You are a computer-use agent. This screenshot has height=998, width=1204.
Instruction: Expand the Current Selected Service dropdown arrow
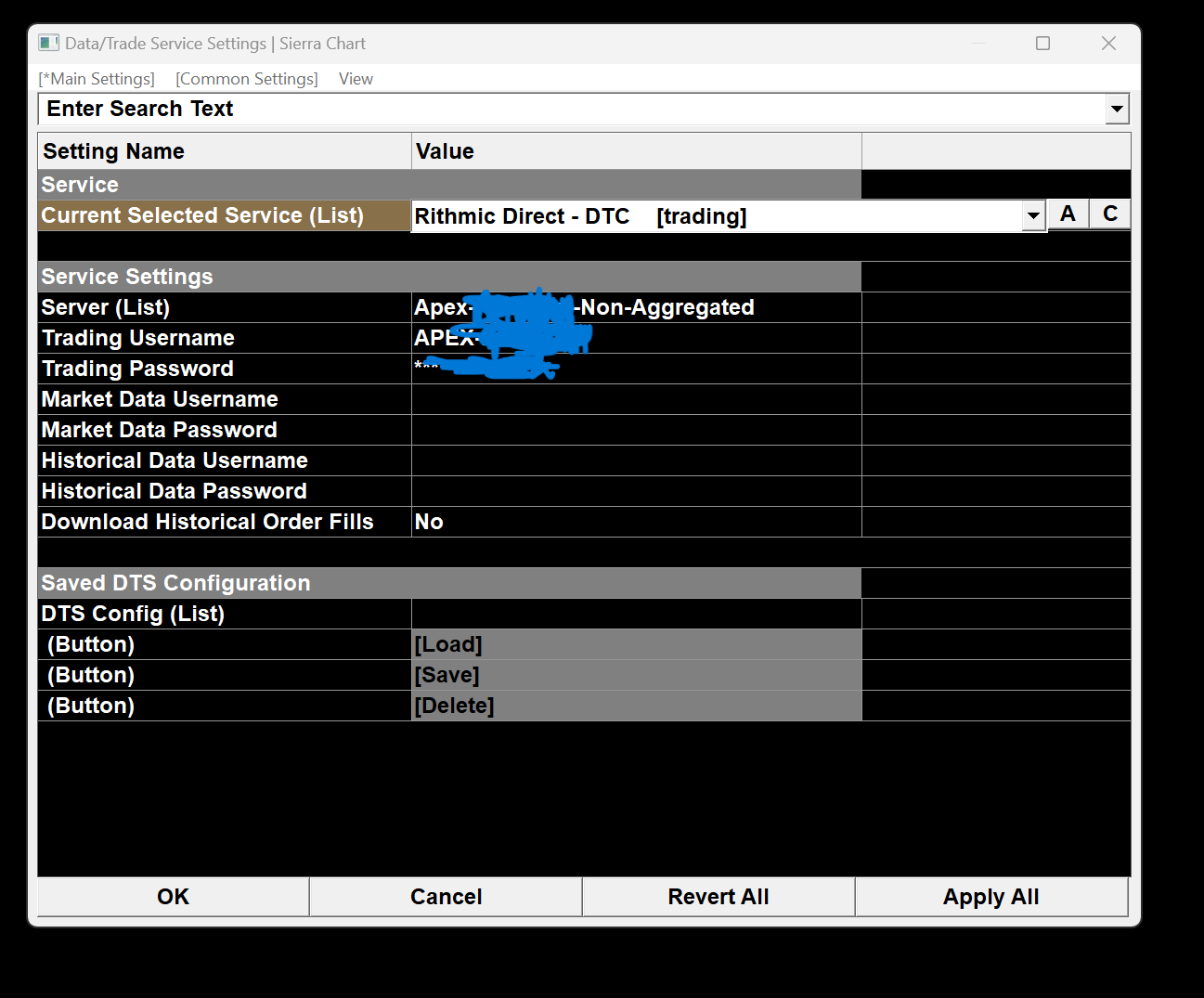coord(1033,216)
